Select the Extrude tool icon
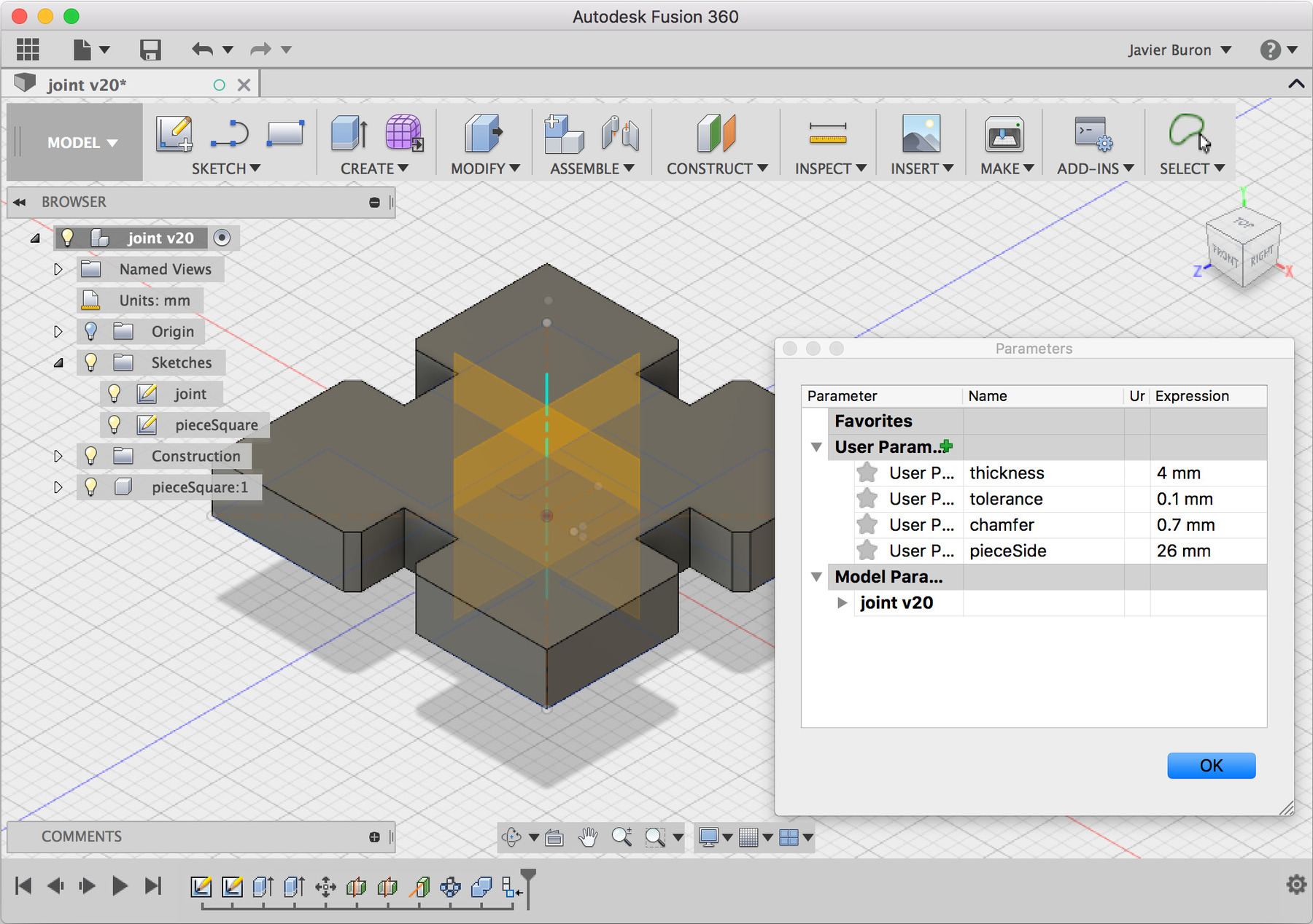Screen dimensions: 1313x924 pos(349,133)
